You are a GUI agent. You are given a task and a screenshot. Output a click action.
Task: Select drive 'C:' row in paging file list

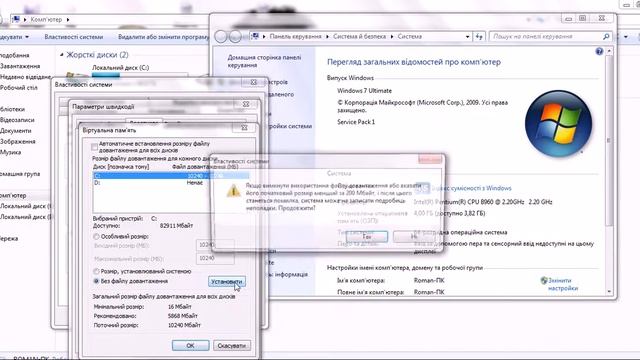[x=171, y=176]
